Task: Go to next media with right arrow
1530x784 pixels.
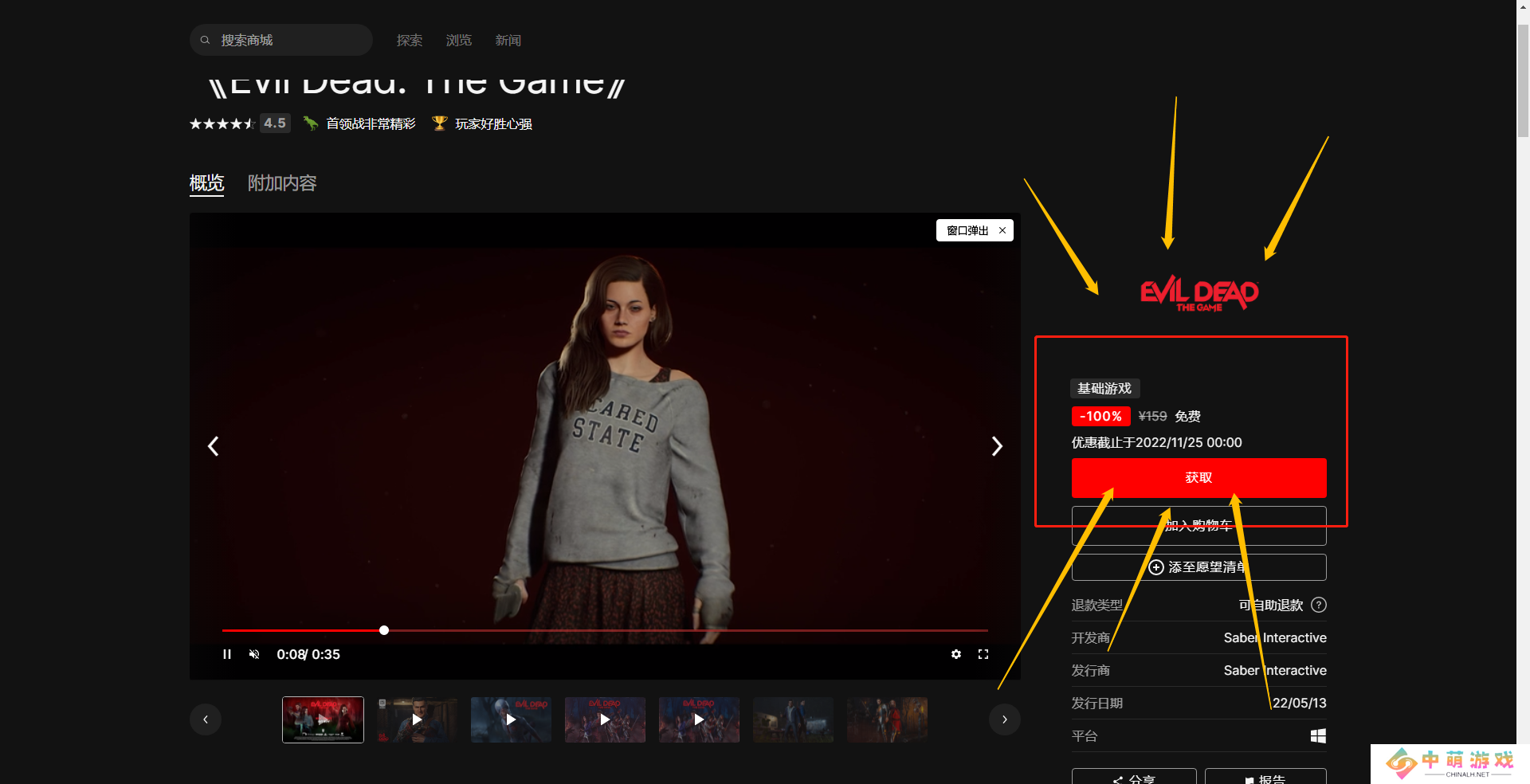Action: (997, 446)
